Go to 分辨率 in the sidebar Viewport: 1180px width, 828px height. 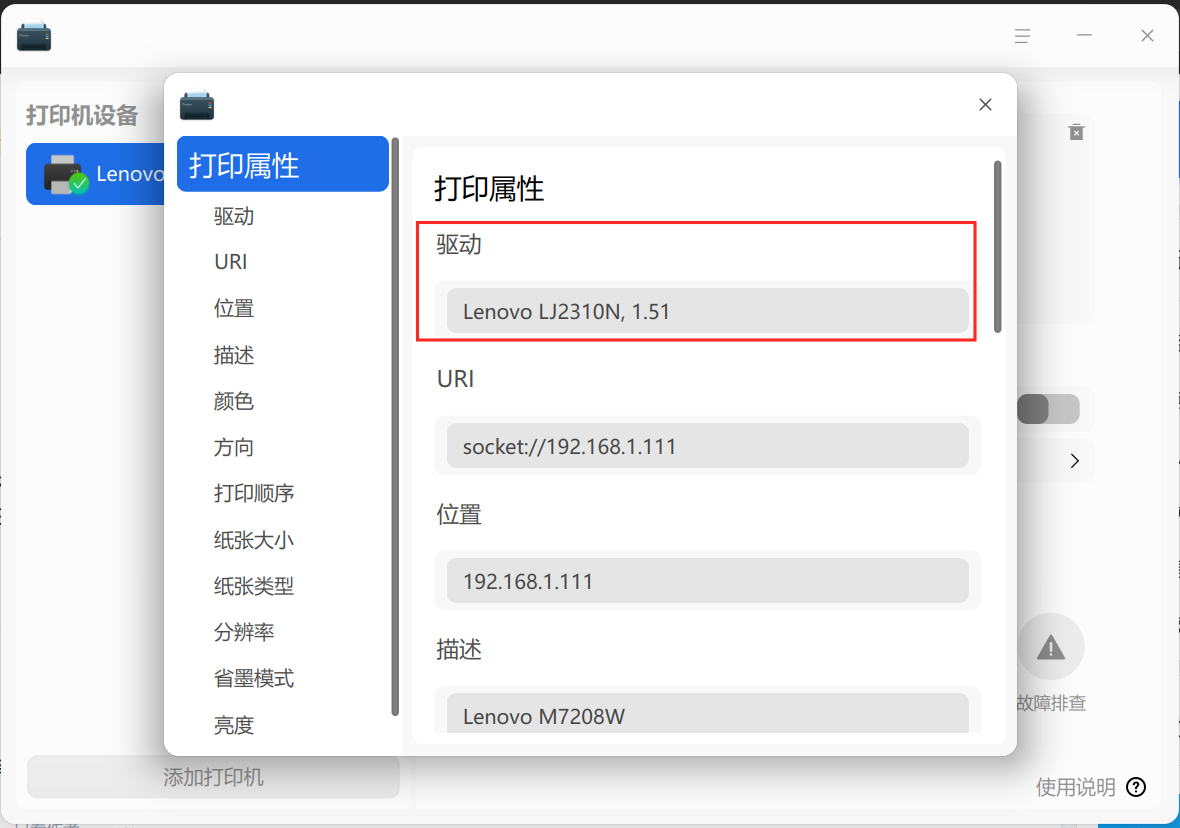coord(244,632)
